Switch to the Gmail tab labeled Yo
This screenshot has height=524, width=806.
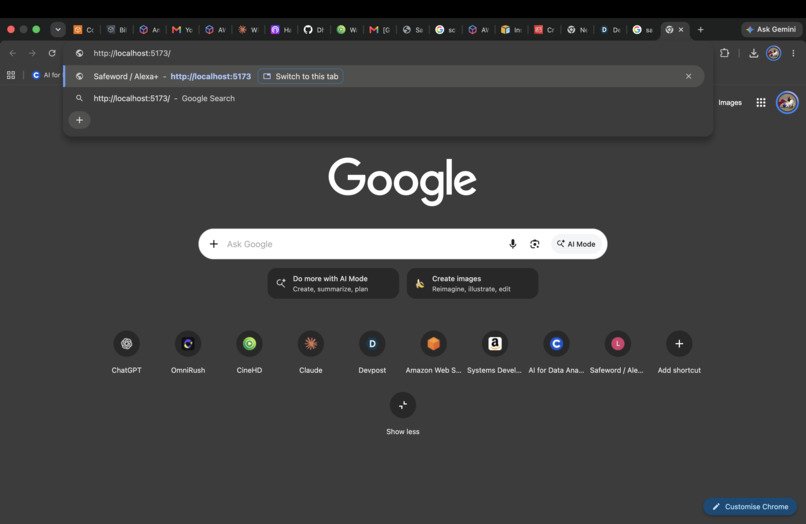click(181, 30)
